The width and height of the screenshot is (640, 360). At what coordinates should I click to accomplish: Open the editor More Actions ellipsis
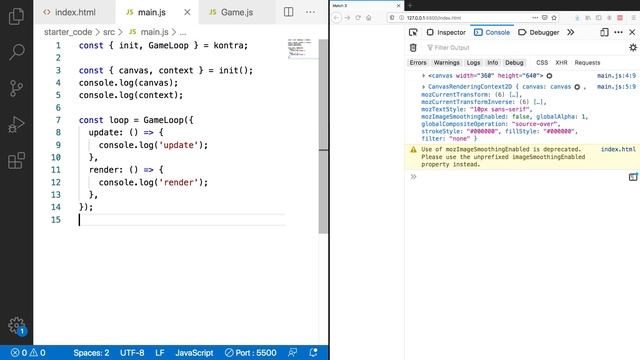(310, 12)
